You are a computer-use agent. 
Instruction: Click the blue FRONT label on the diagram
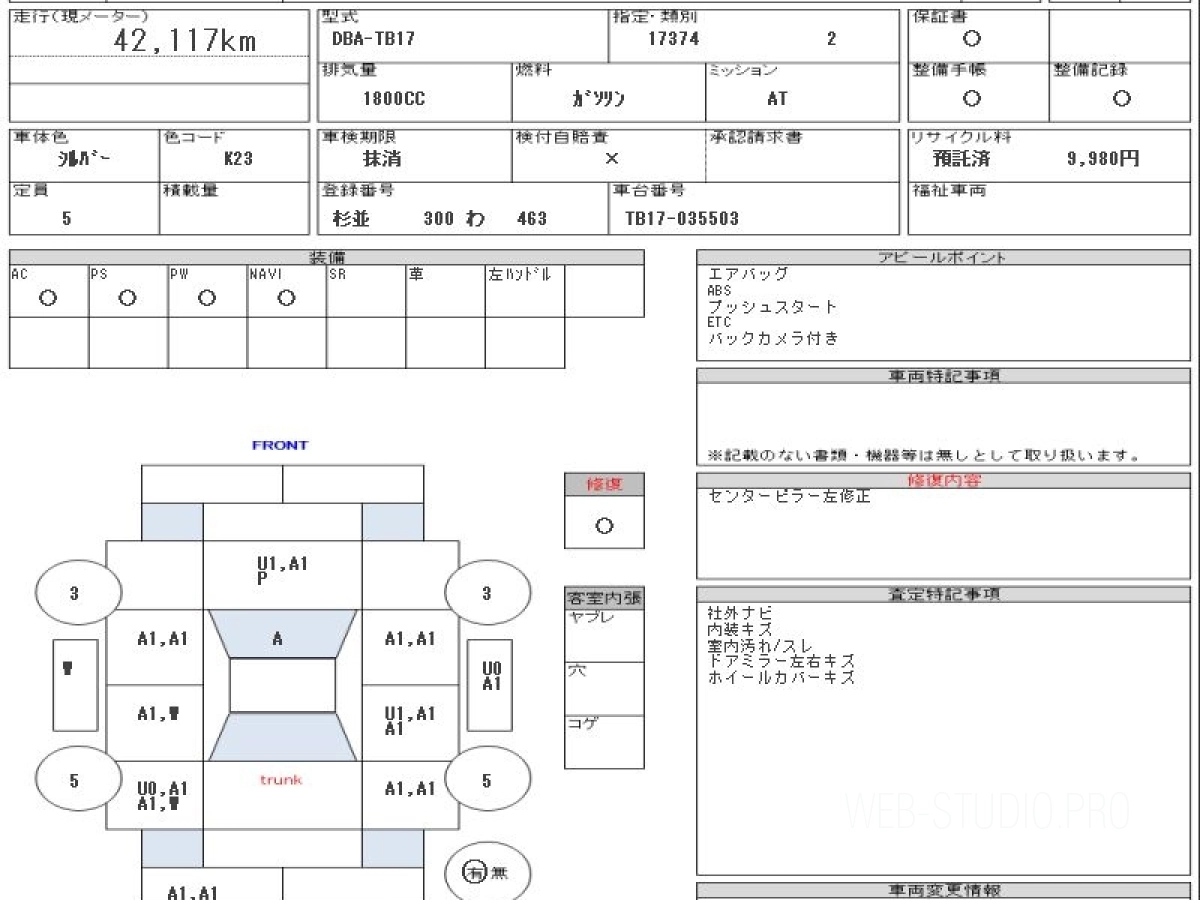pyautogui.click(x=280, y=445)
